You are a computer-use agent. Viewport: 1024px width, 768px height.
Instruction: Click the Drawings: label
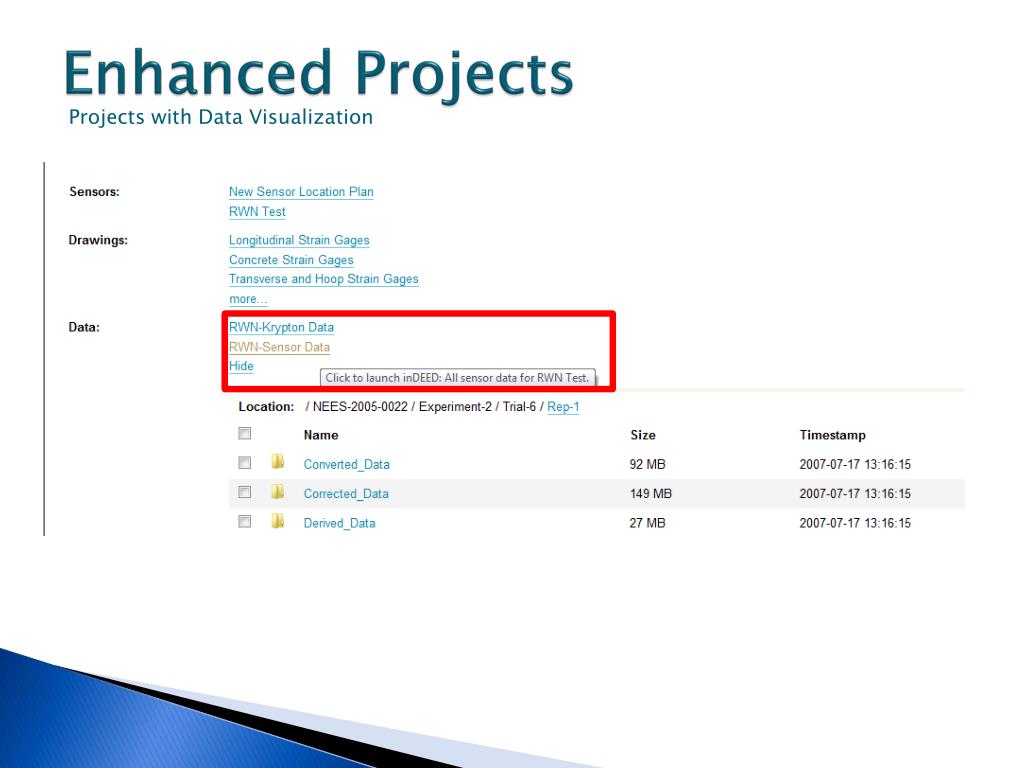click(98, 240)
